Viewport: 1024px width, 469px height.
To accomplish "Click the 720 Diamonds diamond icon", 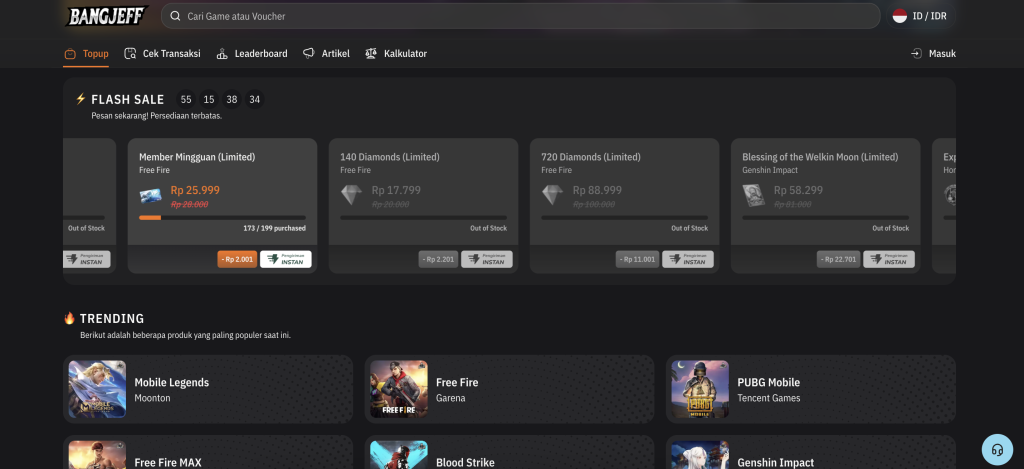I will coord(552,195).
